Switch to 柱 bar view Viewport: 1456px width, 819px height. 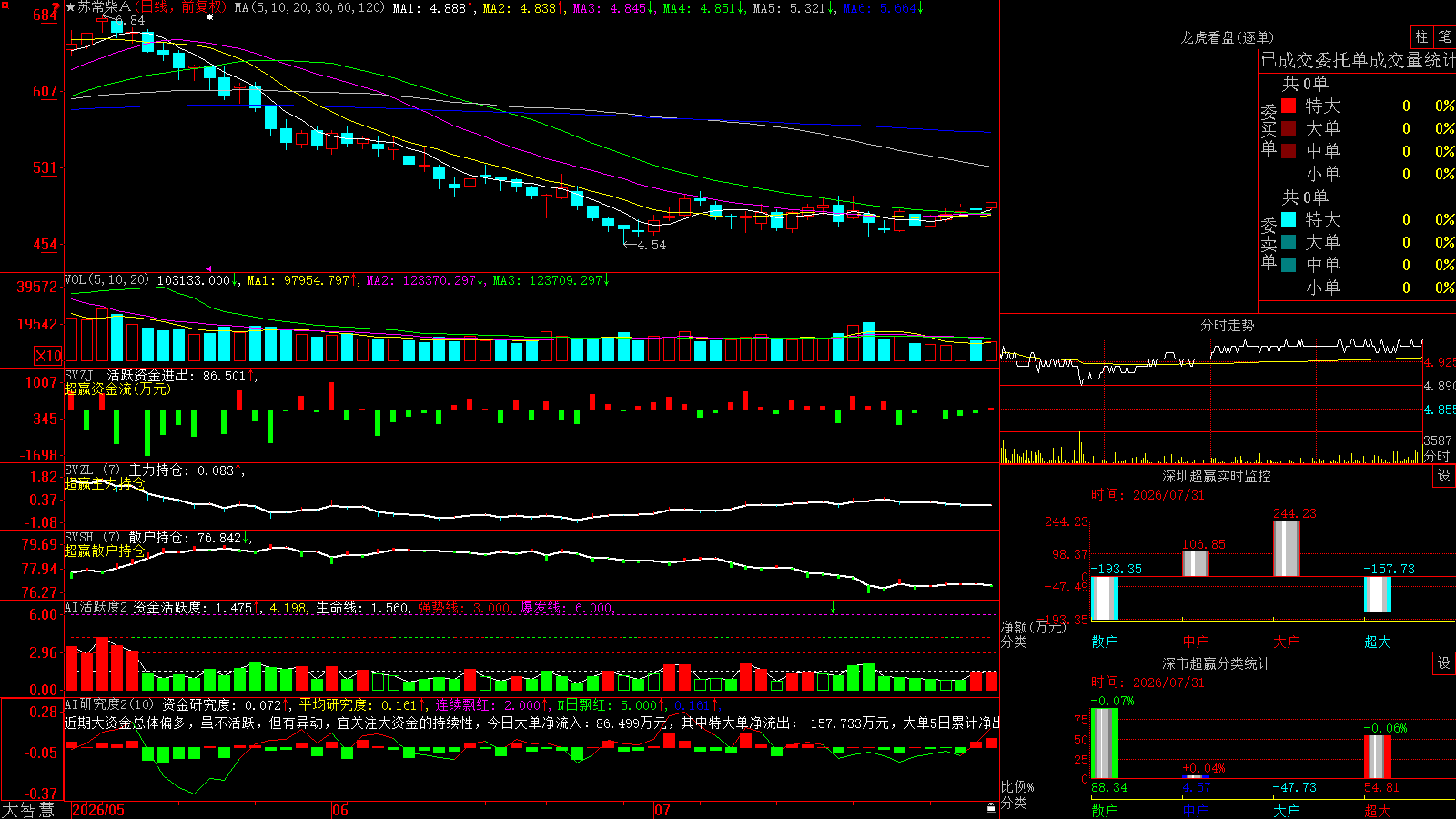(x=1421, y=36)
